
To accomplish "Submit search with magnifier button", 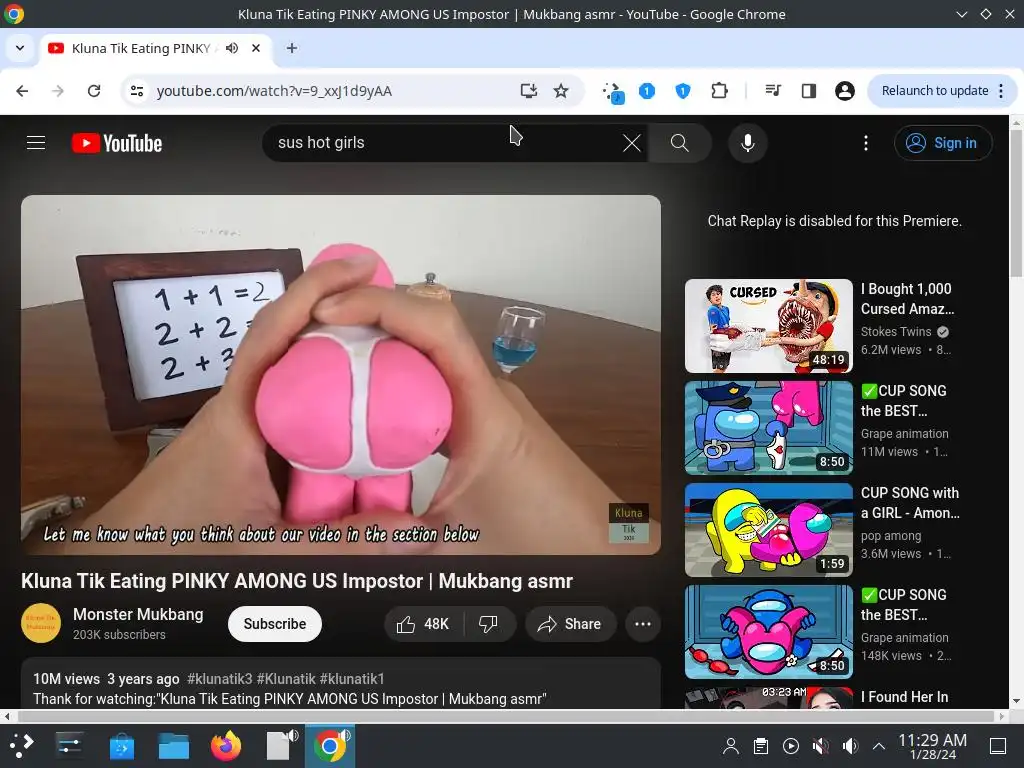I will 680,142.
